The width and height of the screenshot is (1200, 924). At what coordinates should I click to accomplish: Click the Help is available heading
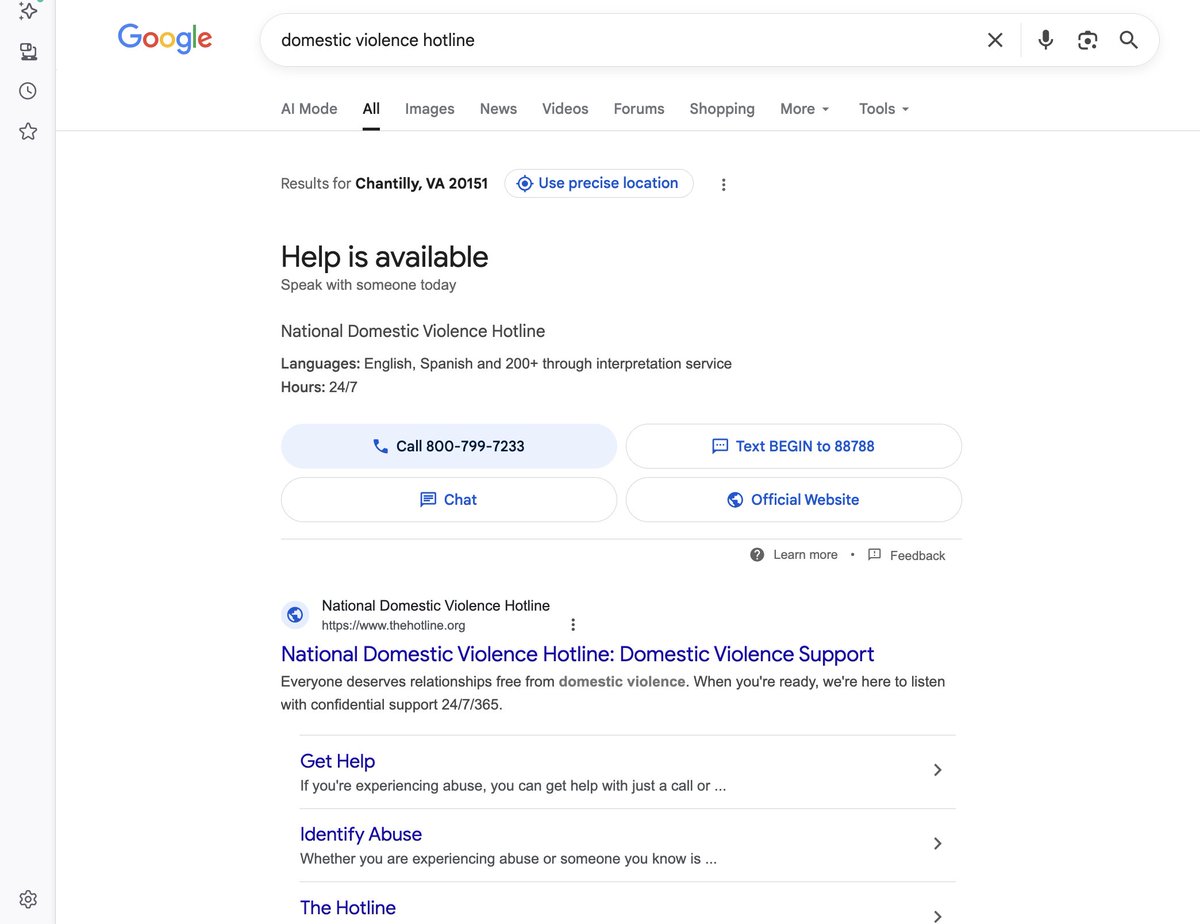coord(385,257)
